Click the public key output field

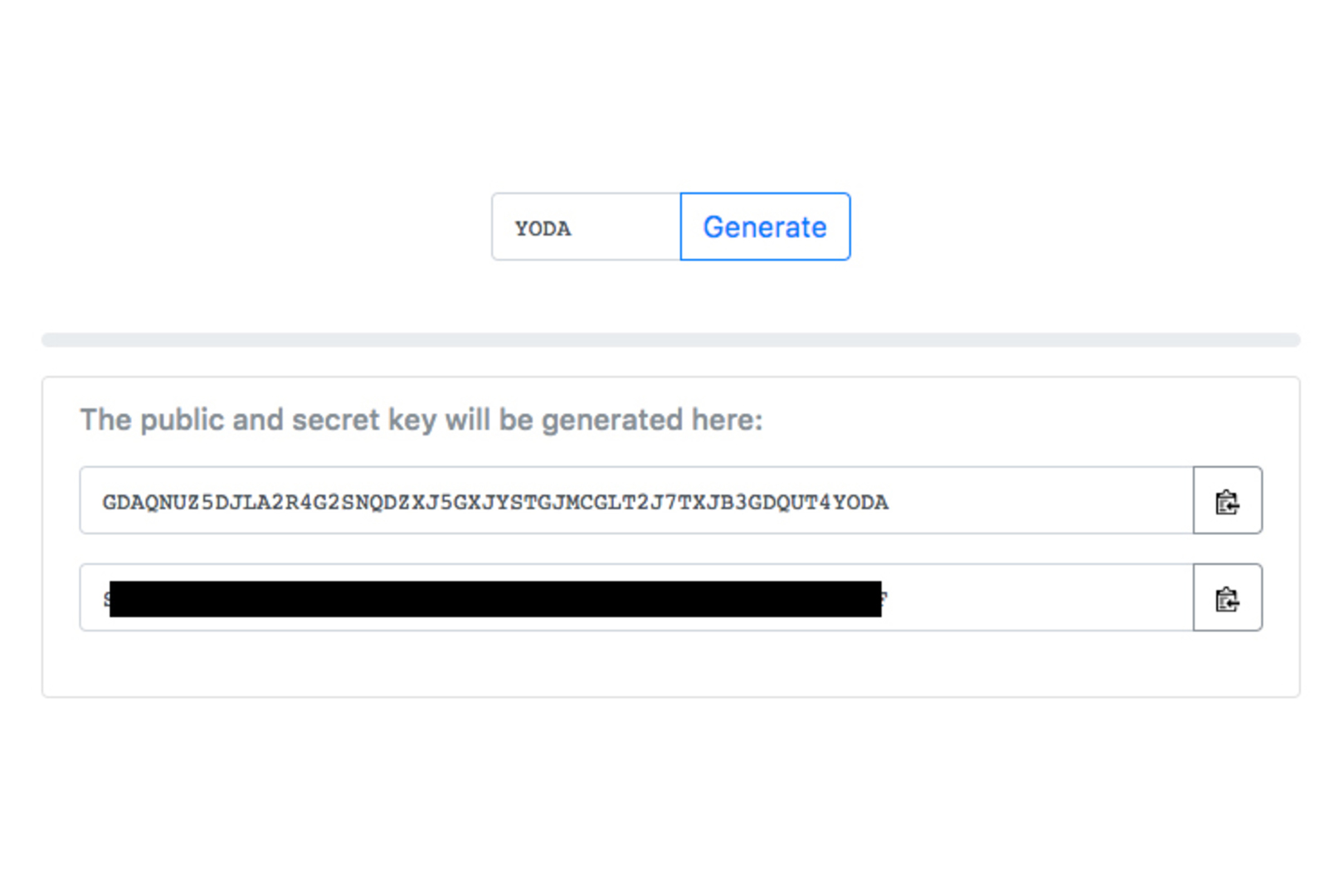(x=635, y=501)
